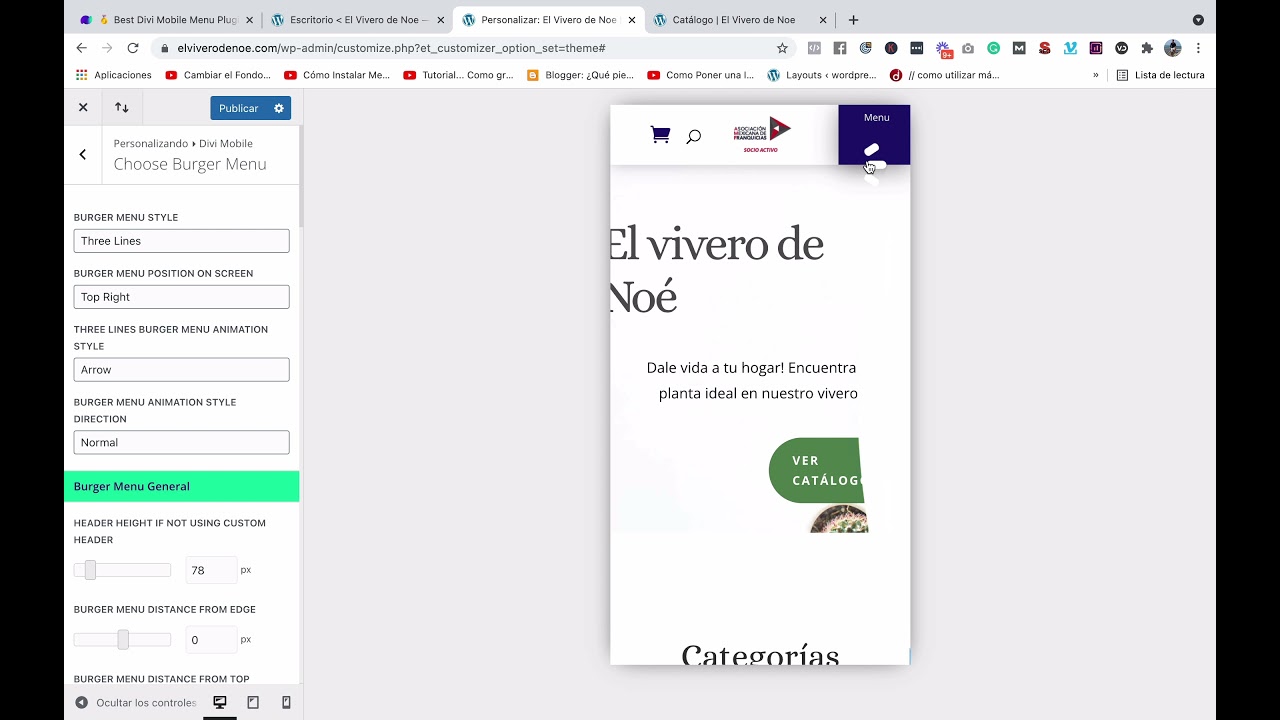Click the Publicar button
The image size is (1280, 720).
[239, 108]
